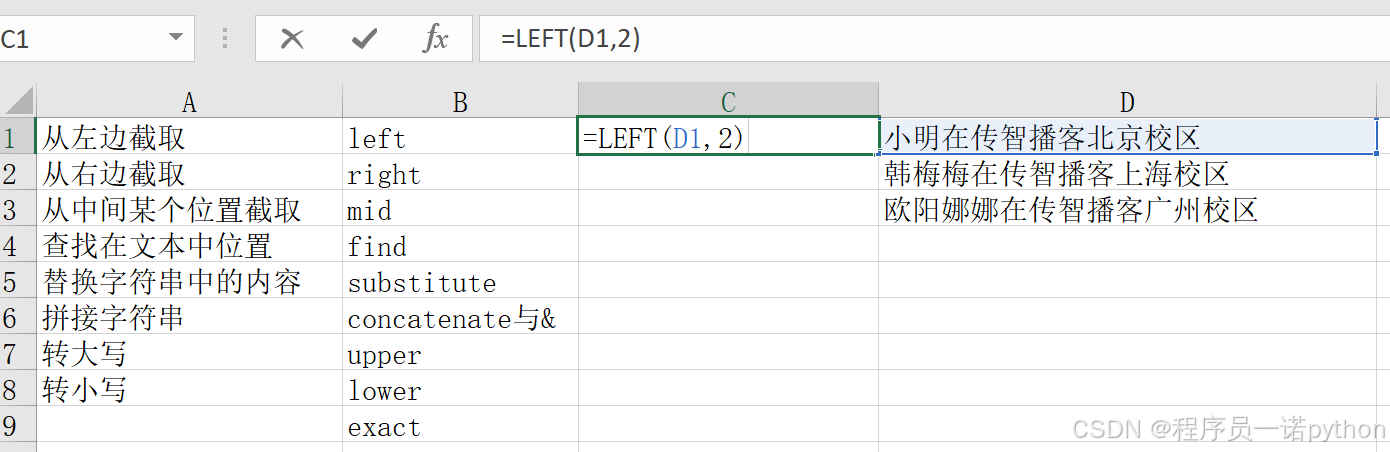Click the formula bar's three-dot resize handle
Viewport: 1390px width, 452px height.
pos(225,39)
